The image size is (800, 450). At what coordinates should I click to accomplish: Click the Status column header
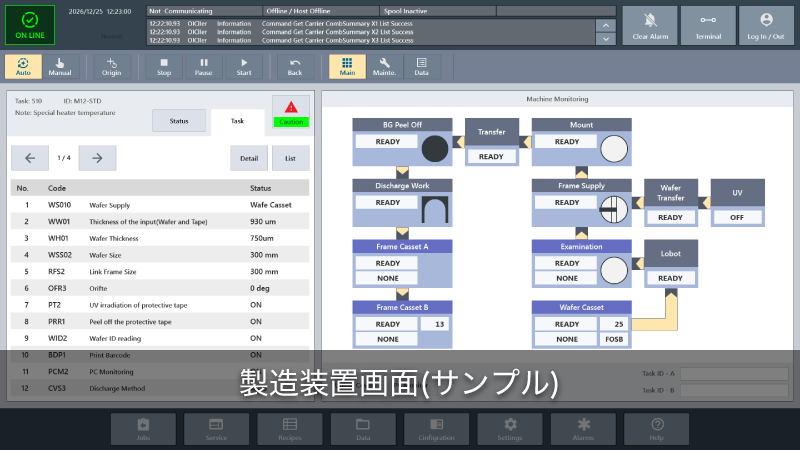point(260,188)
